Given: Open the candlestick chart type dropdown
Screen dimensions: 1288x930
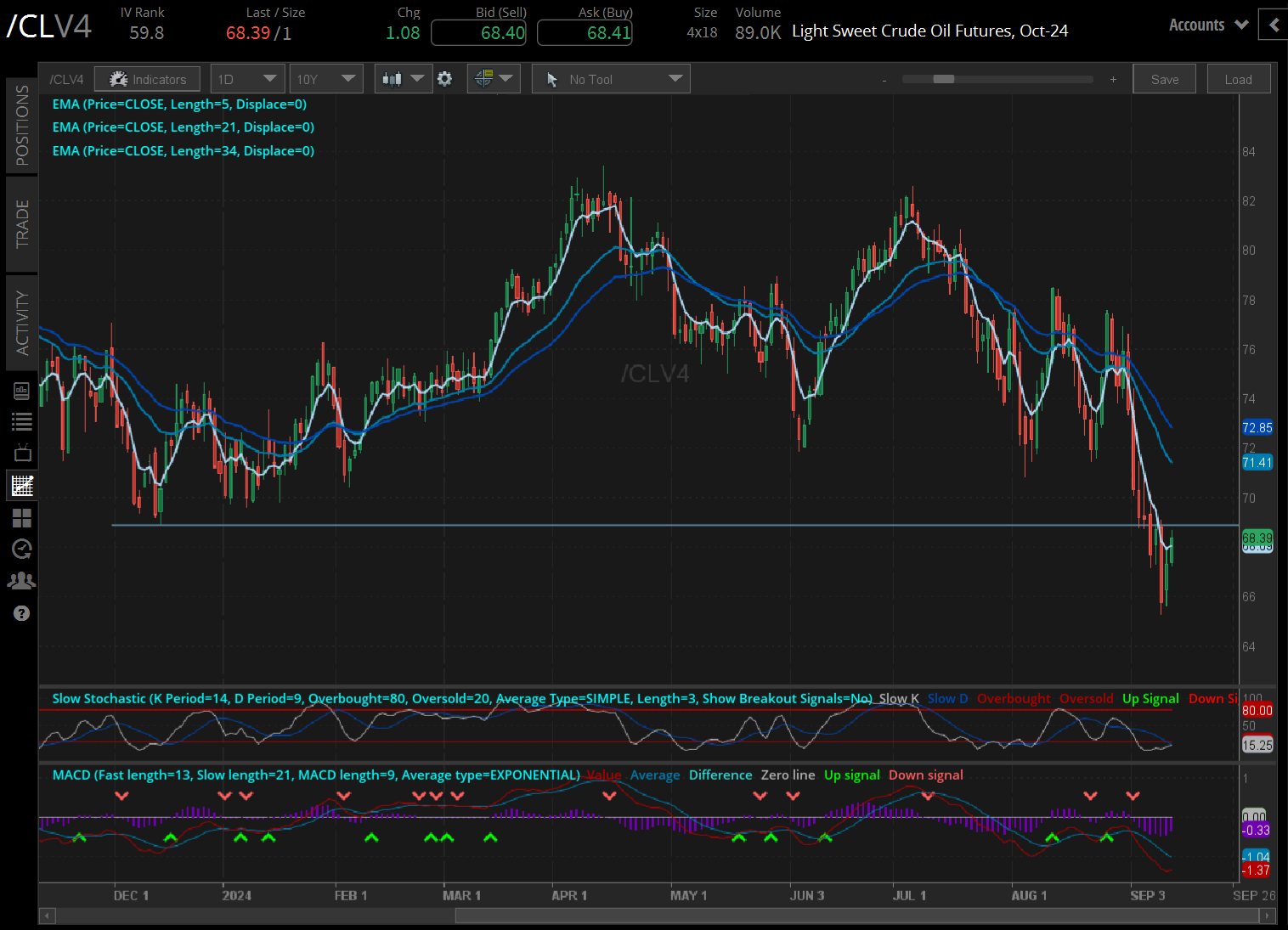Looking at the screenshot, I should click(x=403, y=79).
